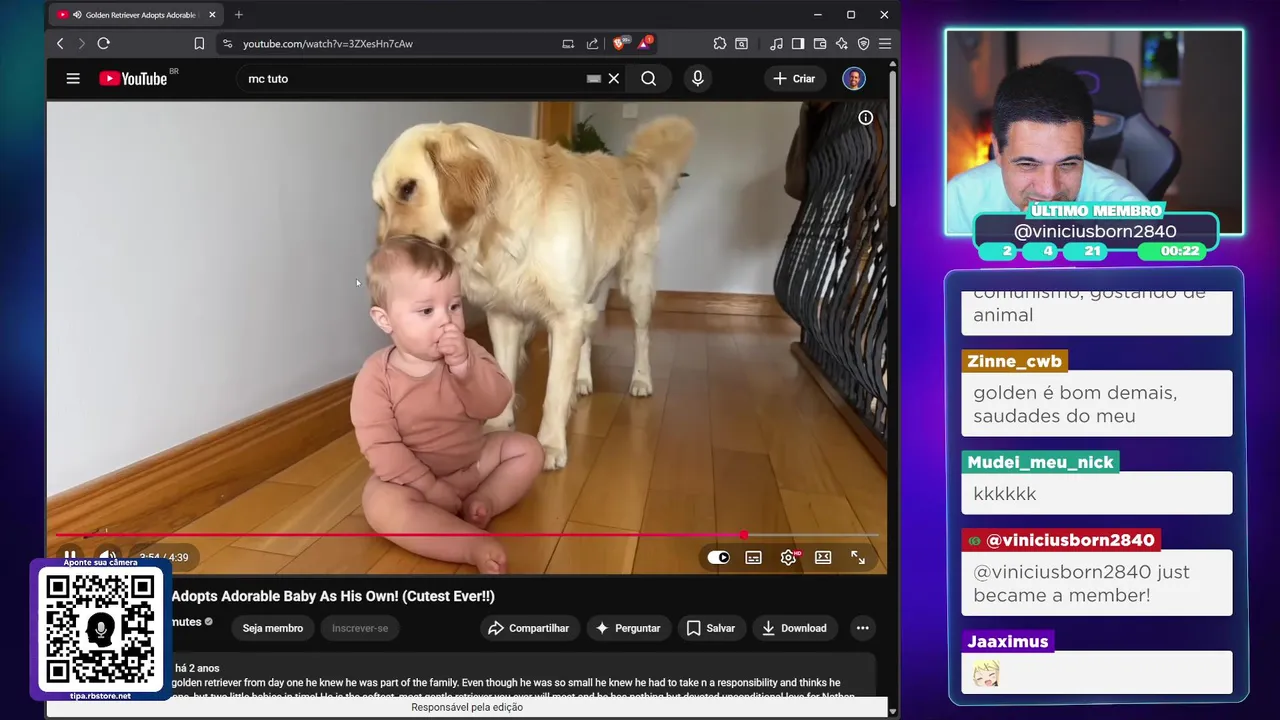The width and height of the screenshot is (1280, 720).
Task: Search by voice with microphone
Action: (x=697, y=78)
